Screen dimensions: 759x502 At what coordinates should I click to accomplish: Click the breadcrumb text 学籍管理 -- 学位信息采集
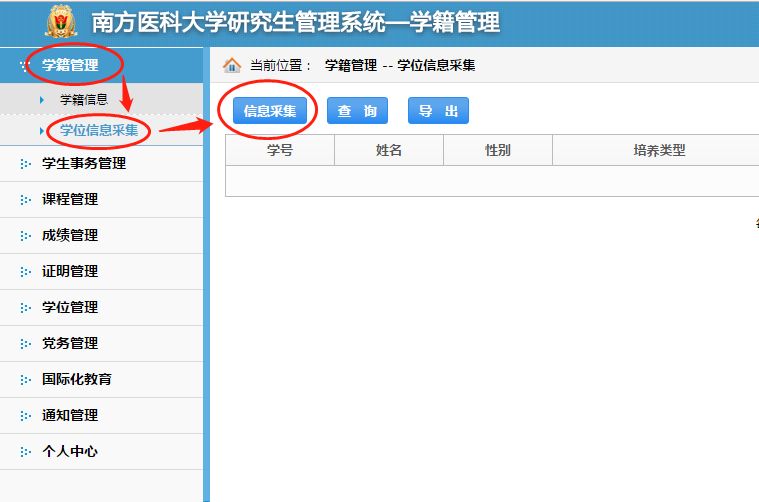coord(400,65)
